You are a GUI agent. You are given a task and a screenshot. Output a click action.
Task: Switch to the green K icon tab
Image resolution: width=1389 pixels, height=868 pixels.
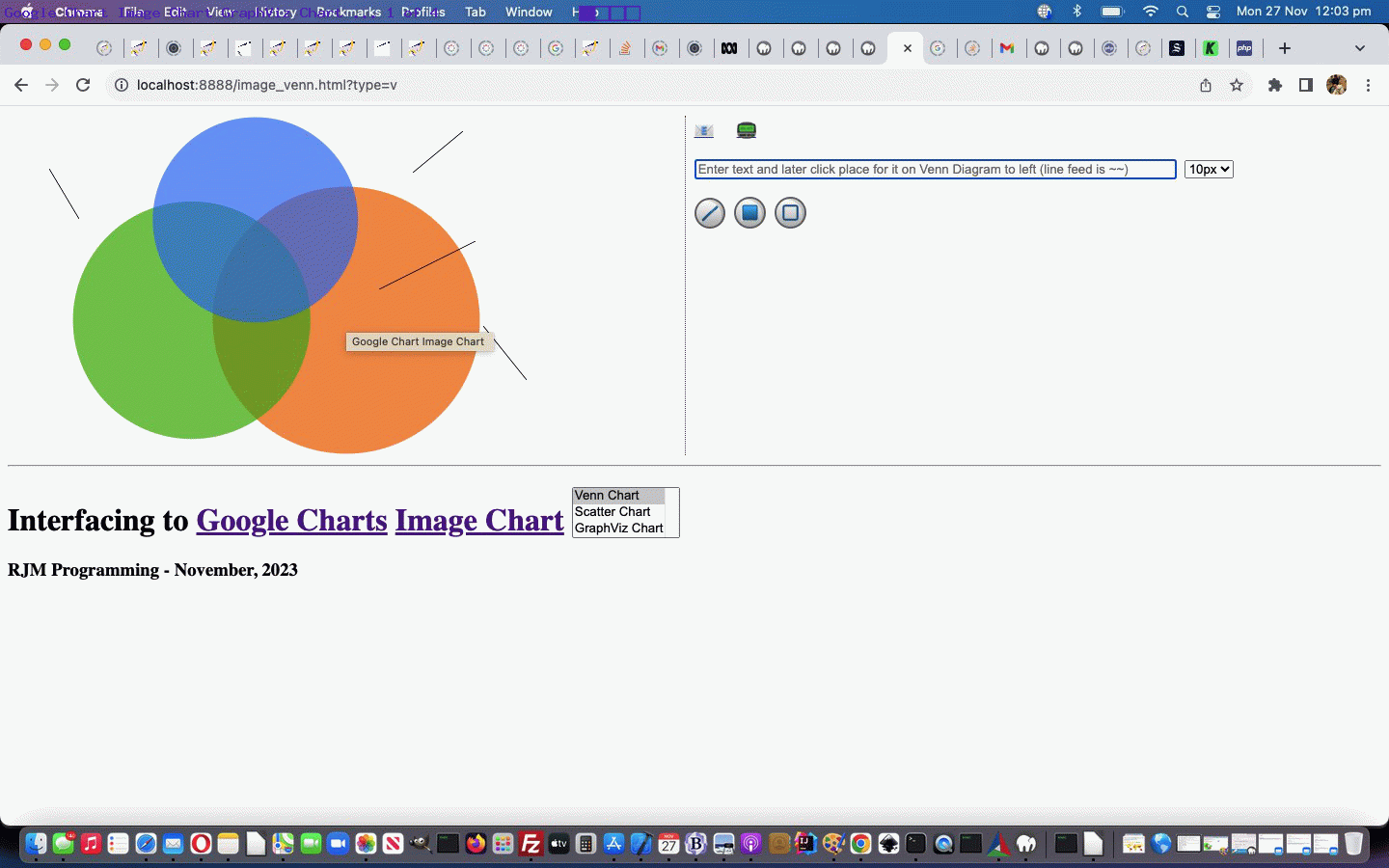coord(1211,48)
